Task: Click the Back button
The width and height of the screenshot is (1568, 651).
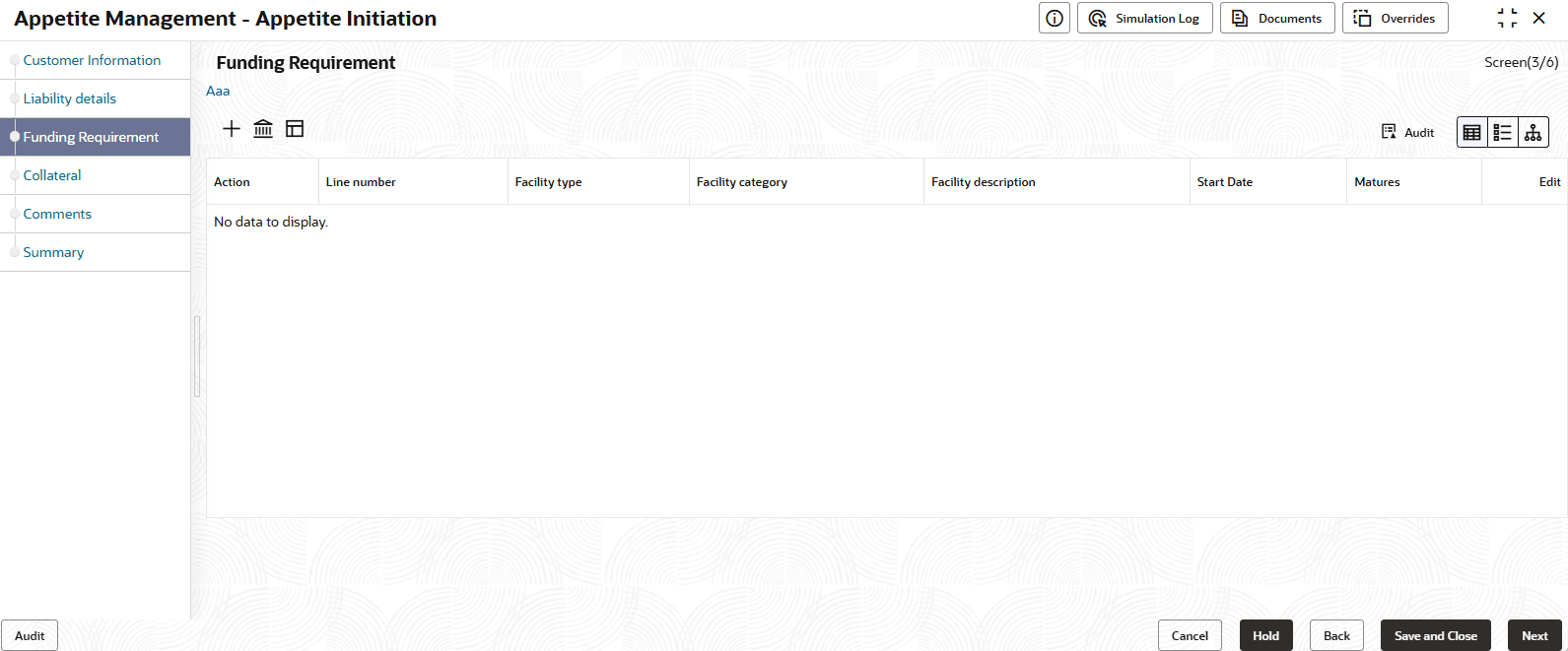Action: (1336, 635)
